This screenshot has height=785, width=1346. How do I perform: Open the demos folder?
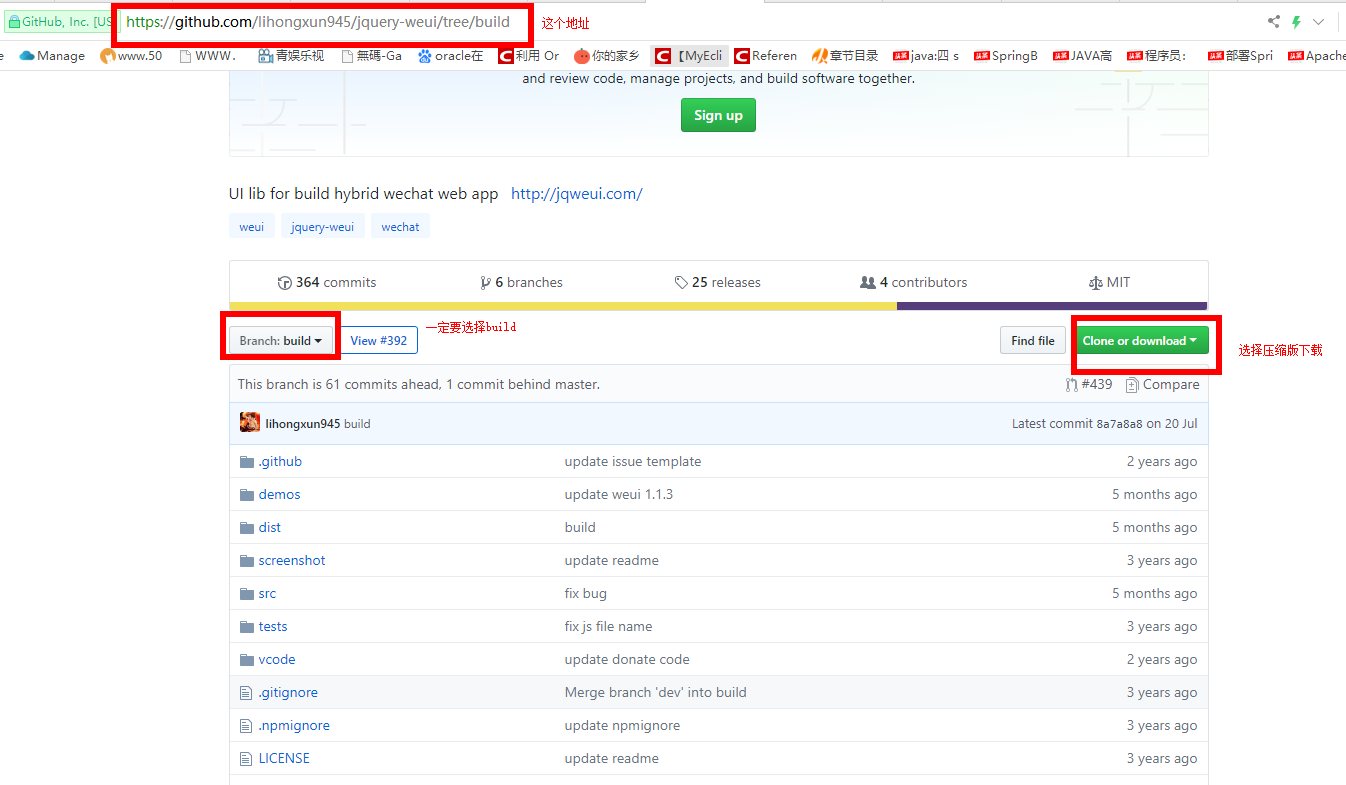(279, 495)
